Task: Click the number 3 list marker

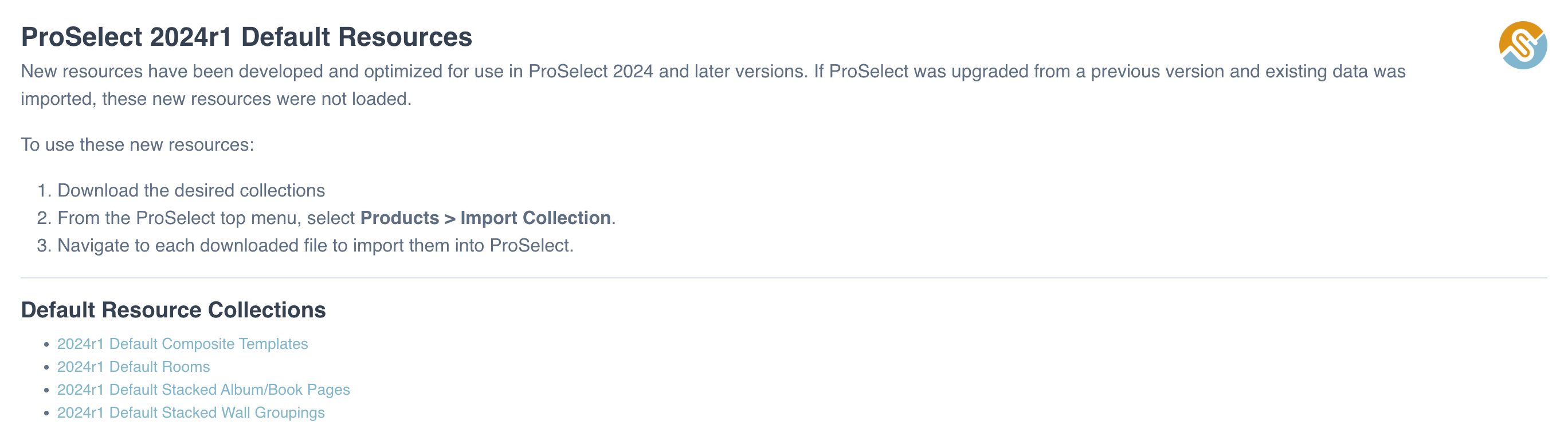Action: tap(43, 245)
